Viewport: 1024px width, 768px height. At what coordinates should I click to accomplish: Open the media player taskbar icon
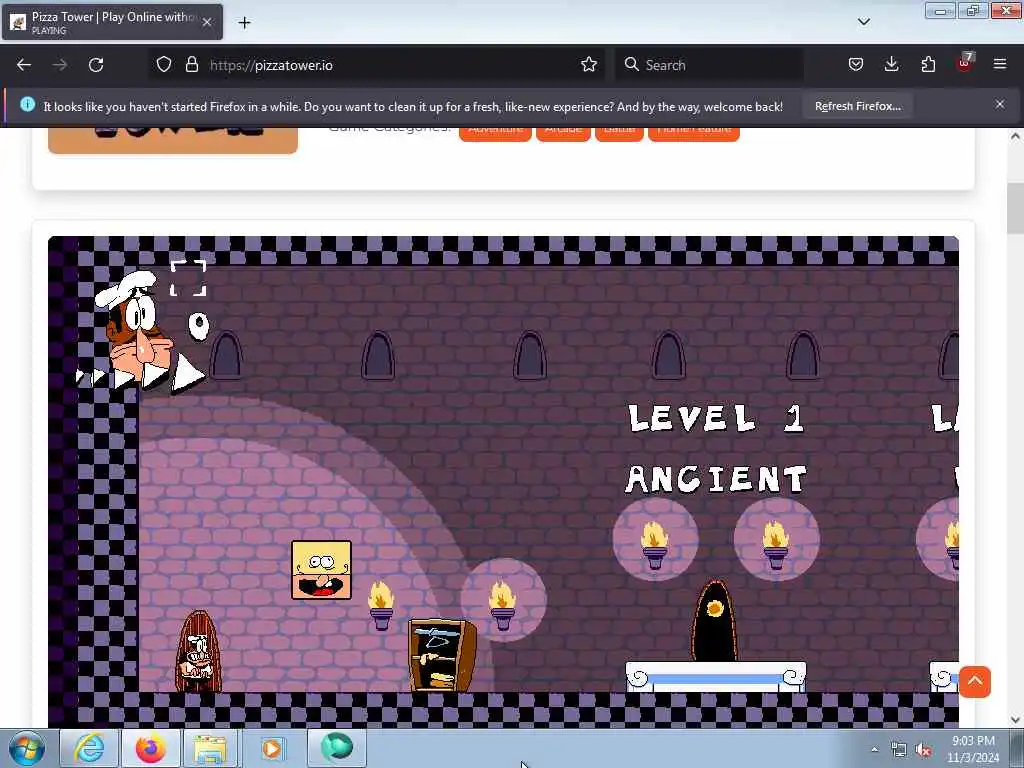click(x=272, y=748)
